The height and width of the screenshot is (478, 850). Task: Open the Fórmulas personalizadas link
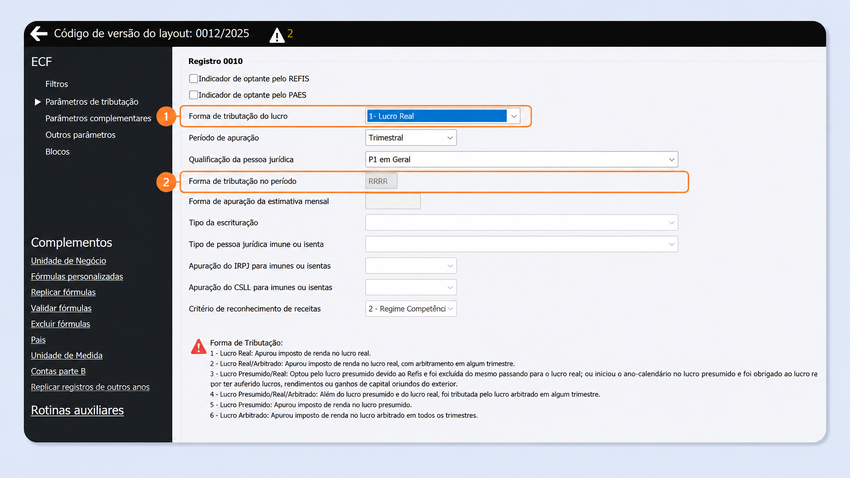tap(77, 276)
